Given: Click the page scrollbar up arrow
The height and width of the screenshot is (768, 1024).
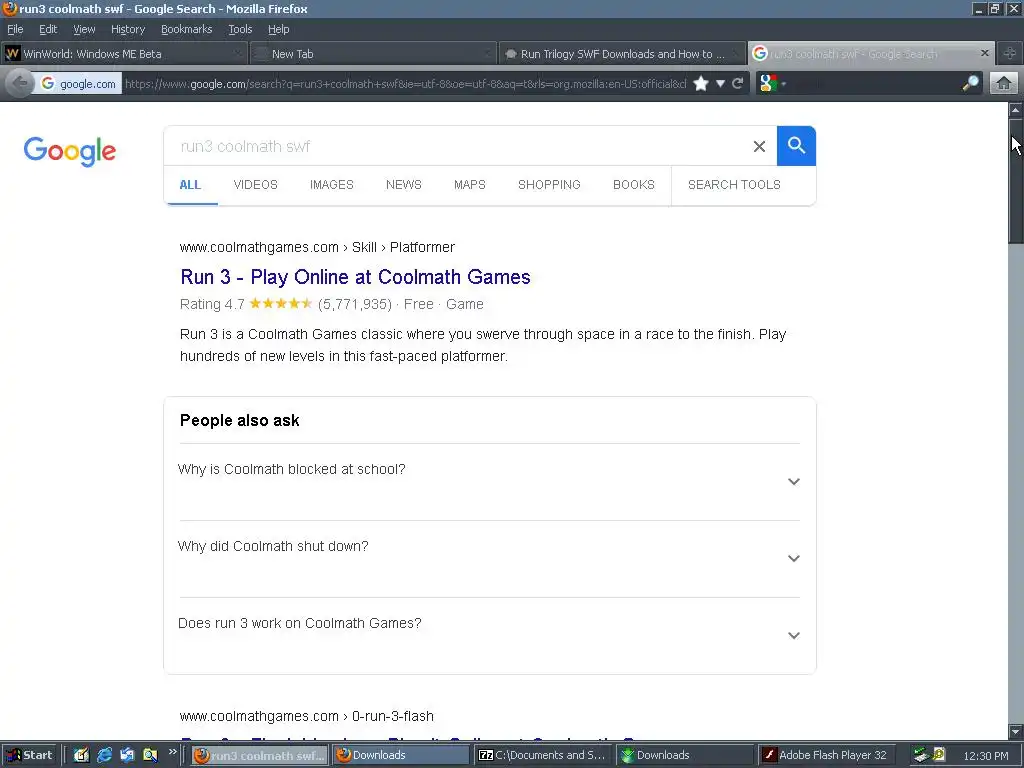Looking at the screenshot, I should (1016, 110).
